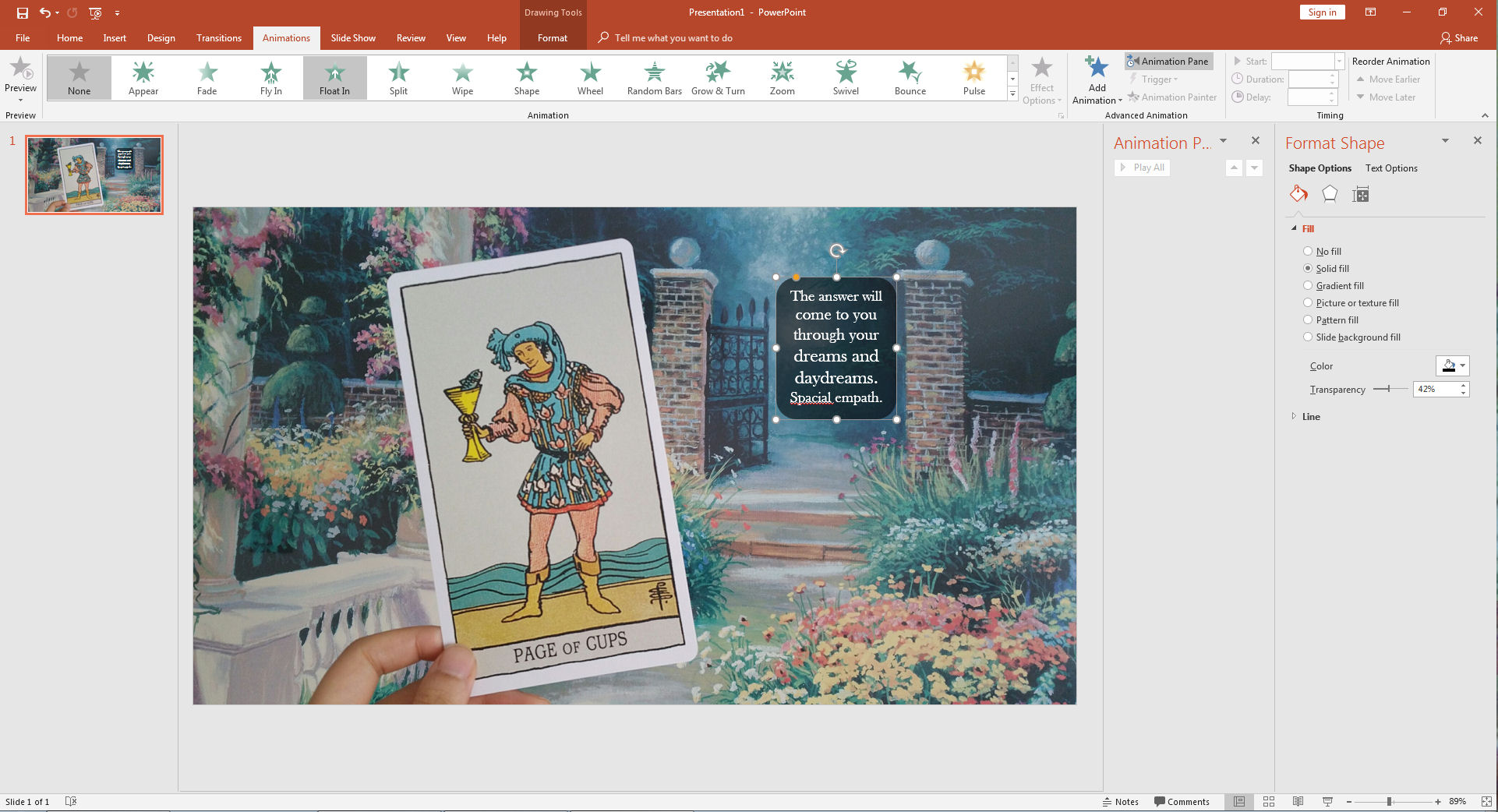Open the Effects pentagon icon tab
Screen dimensions: 1498x812
(1330, 194)
